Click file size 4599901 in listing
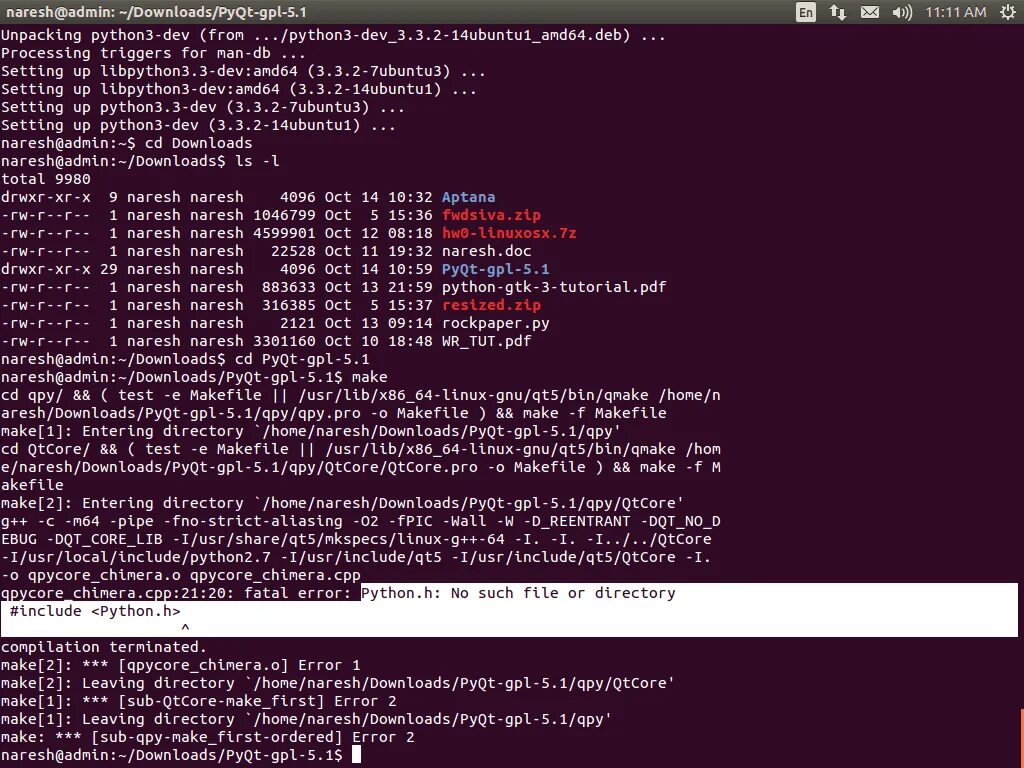 tap(284, 233)
